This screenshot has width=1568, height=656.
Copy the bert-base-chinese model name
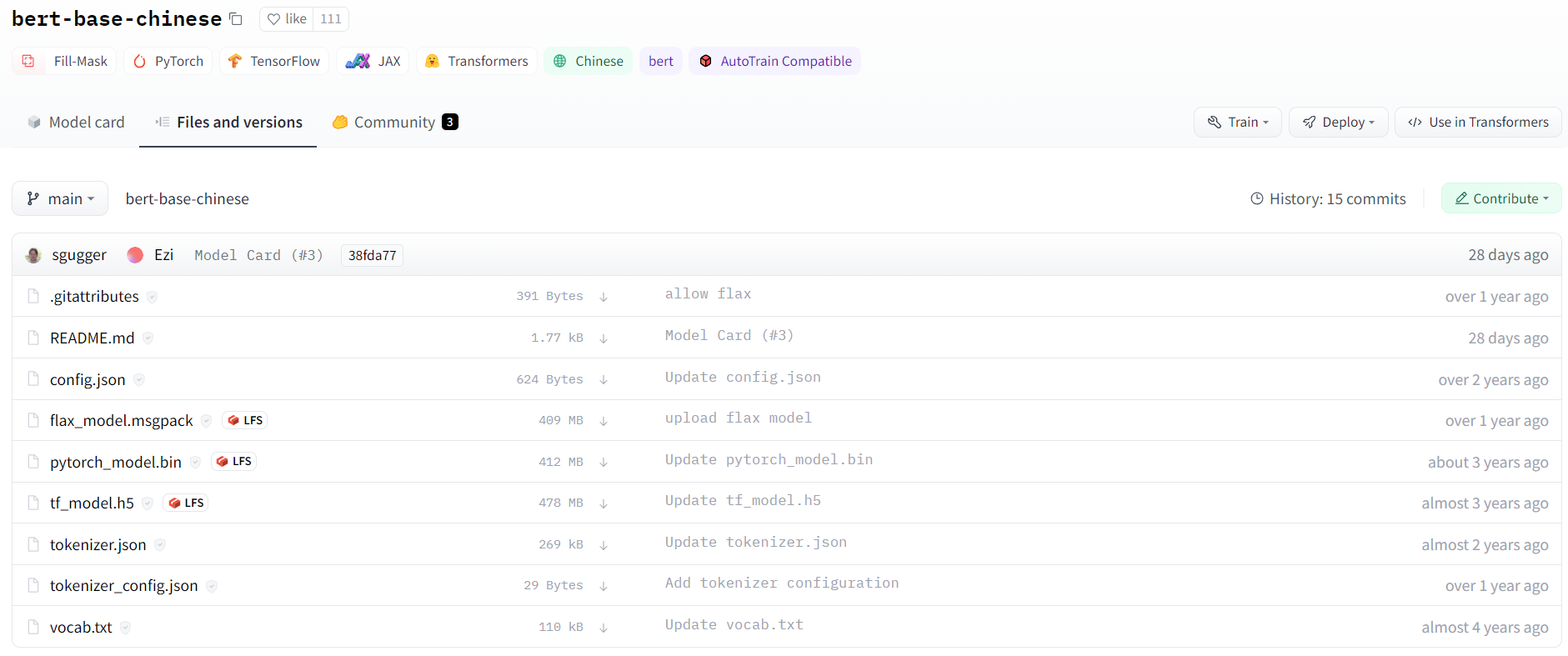pyautogui.click(x=236, y=19)
